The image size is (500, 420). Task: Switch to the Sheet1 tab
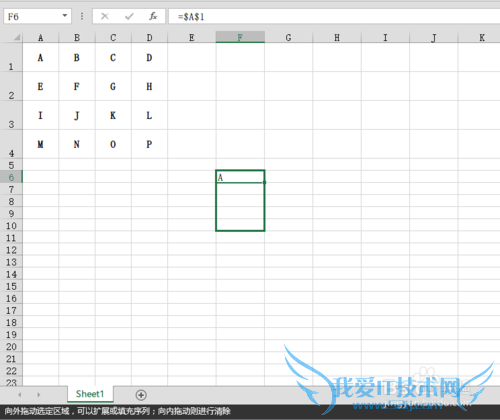(x=90, y=394)
